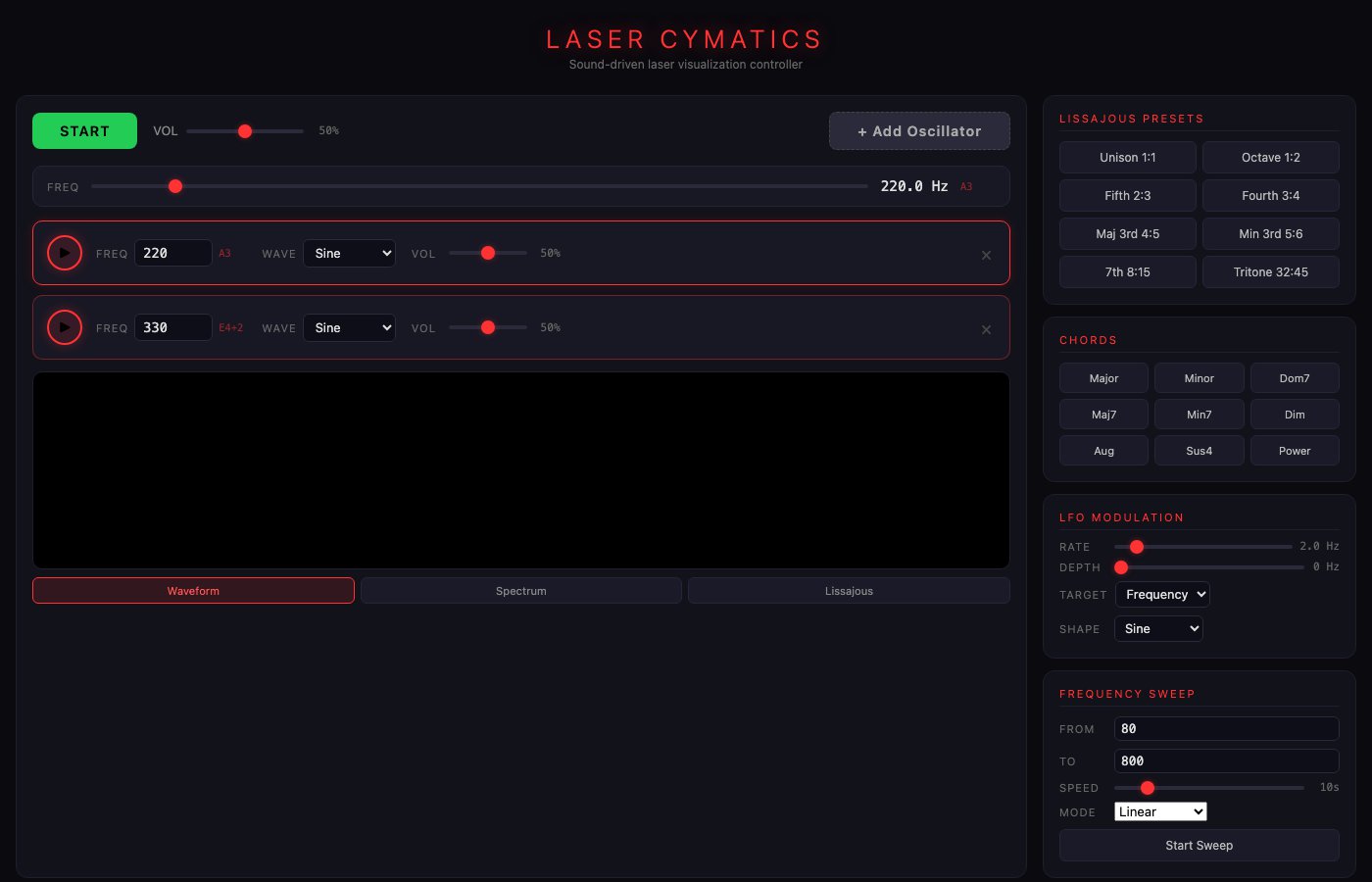
Task: Expand the LFO Target dropdown
Action: pyautogui.click(x=1162, y=594)
